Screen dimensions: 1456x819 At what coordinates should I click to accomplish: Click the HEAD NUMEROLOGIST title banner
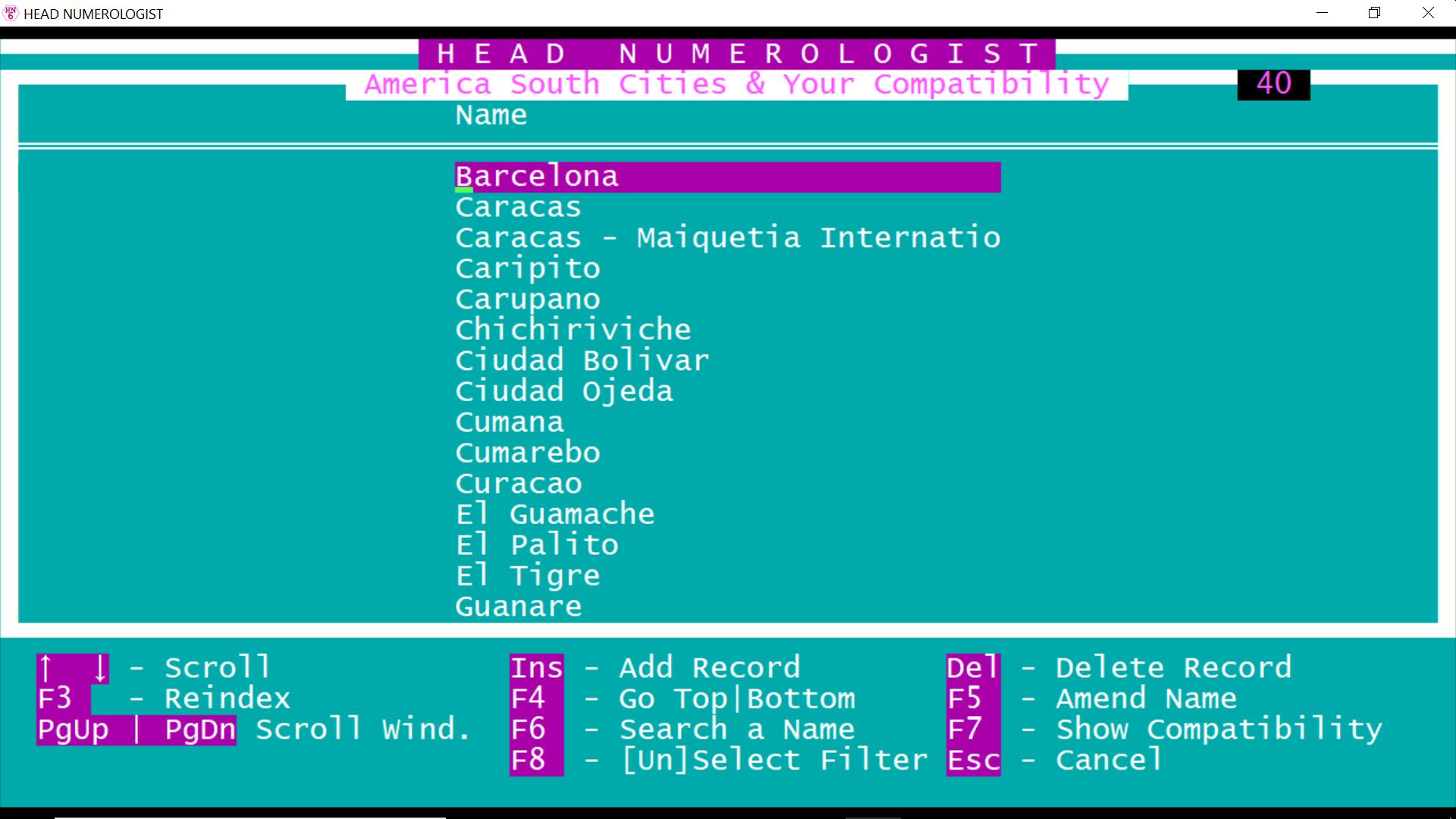(x=737, y=54)
